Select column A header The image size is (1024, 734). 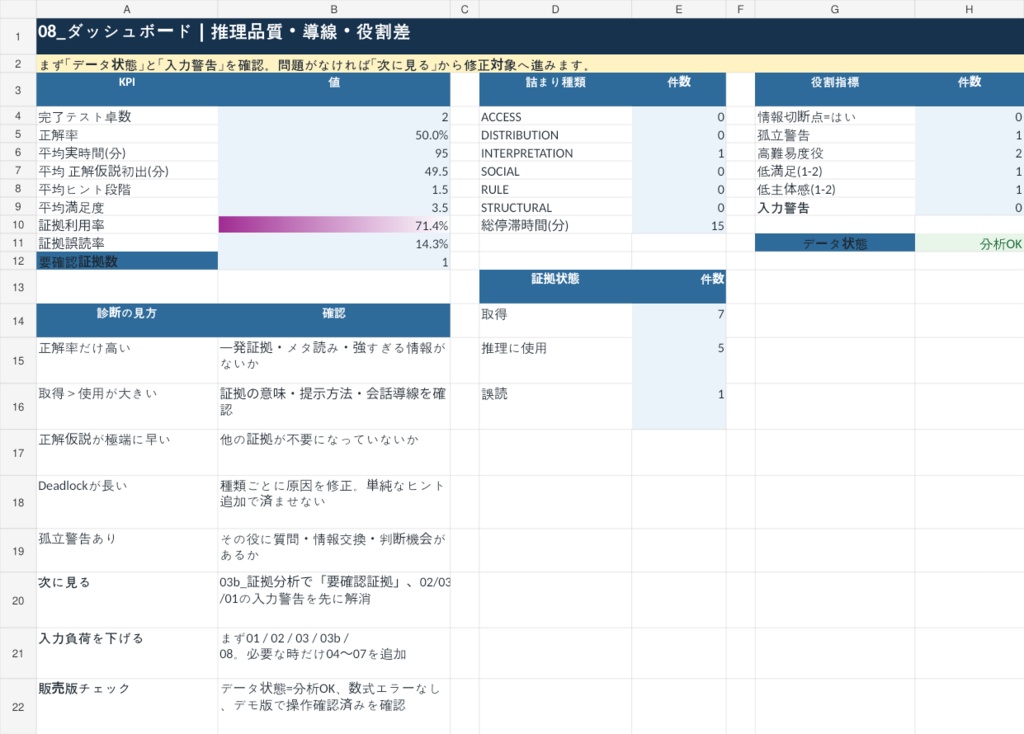127,9
